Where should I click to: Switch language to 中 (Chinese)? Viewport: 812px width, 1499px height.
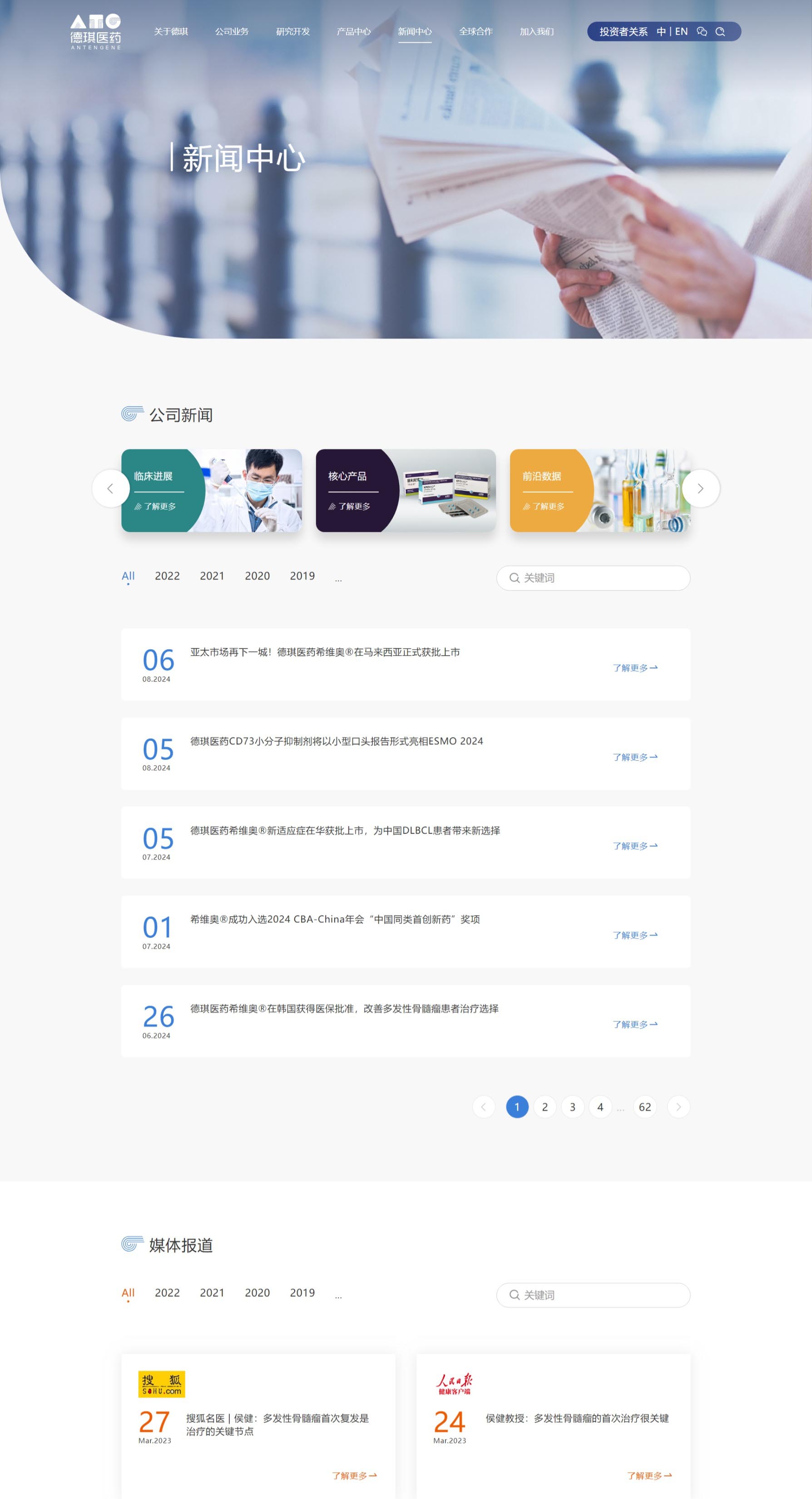(661, 31)
